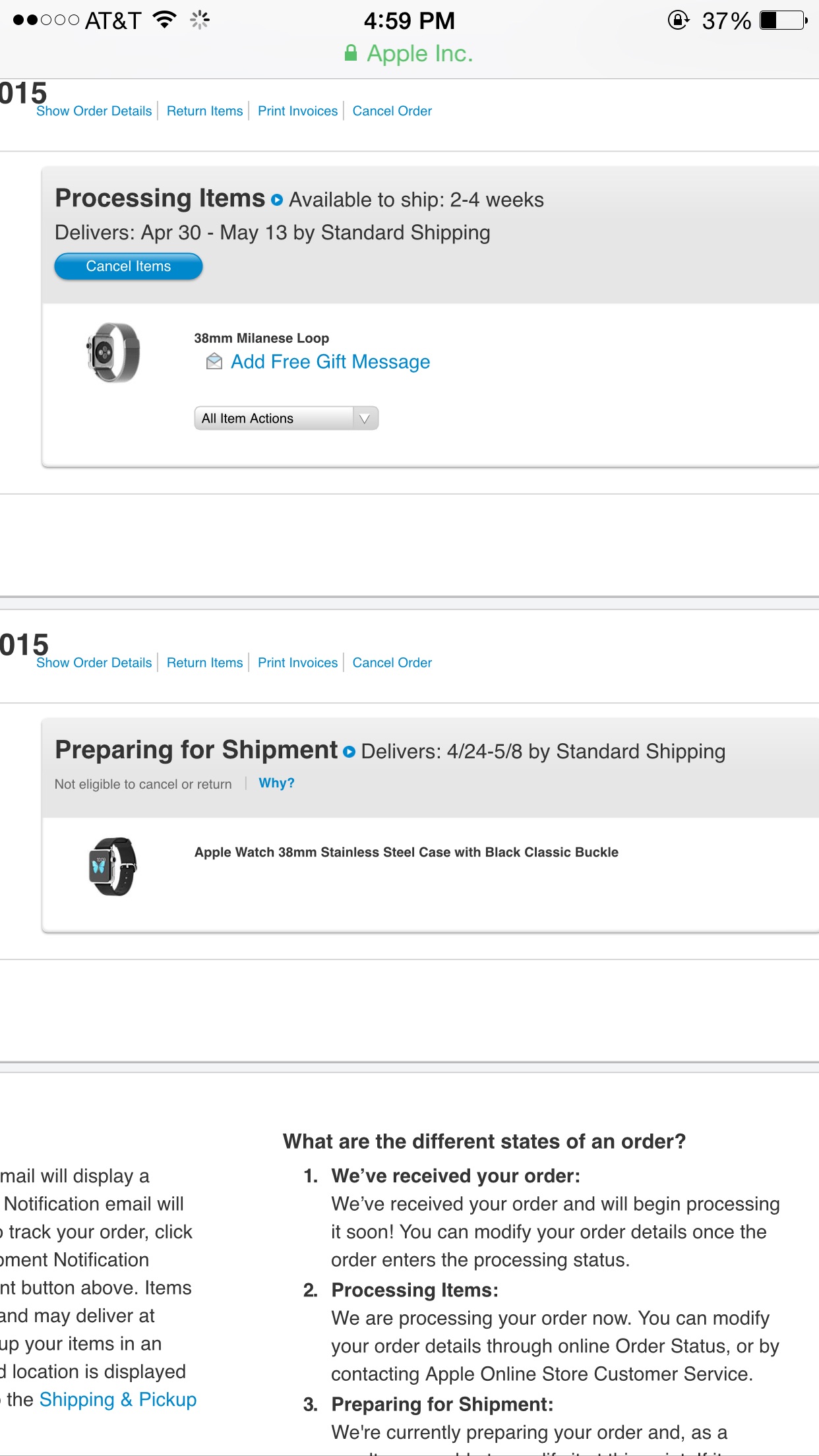The image size is (819, 1456).
Task: Open the Shipping & Pickup link
Action: point(118,1399)
